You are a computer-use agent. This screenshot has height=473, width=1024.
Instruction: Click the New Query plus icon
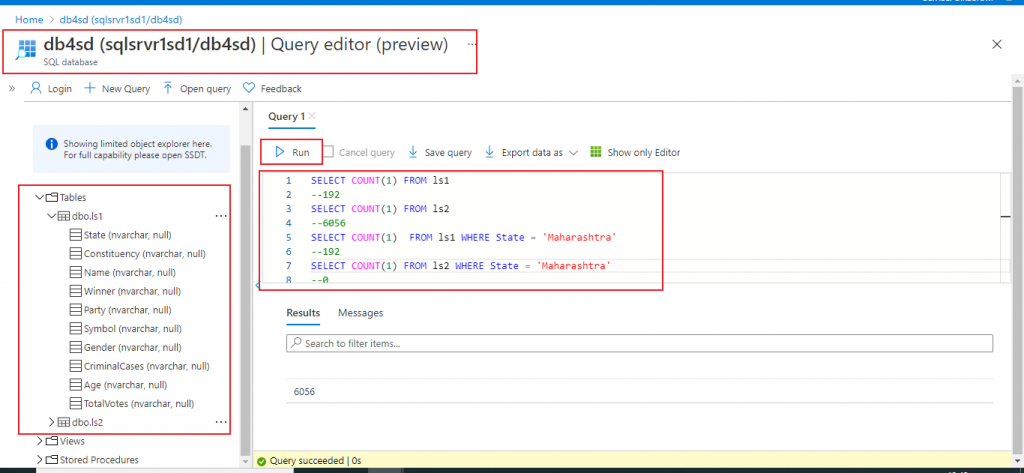click(90, 88)
